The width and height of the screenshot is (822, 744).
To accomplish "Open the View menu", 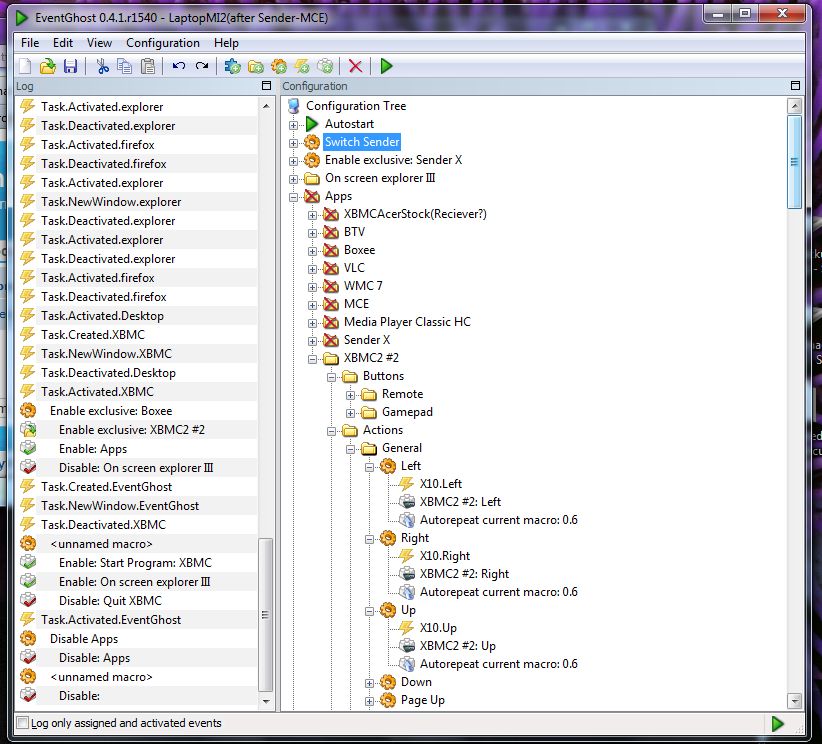I will tap(99, 42).
